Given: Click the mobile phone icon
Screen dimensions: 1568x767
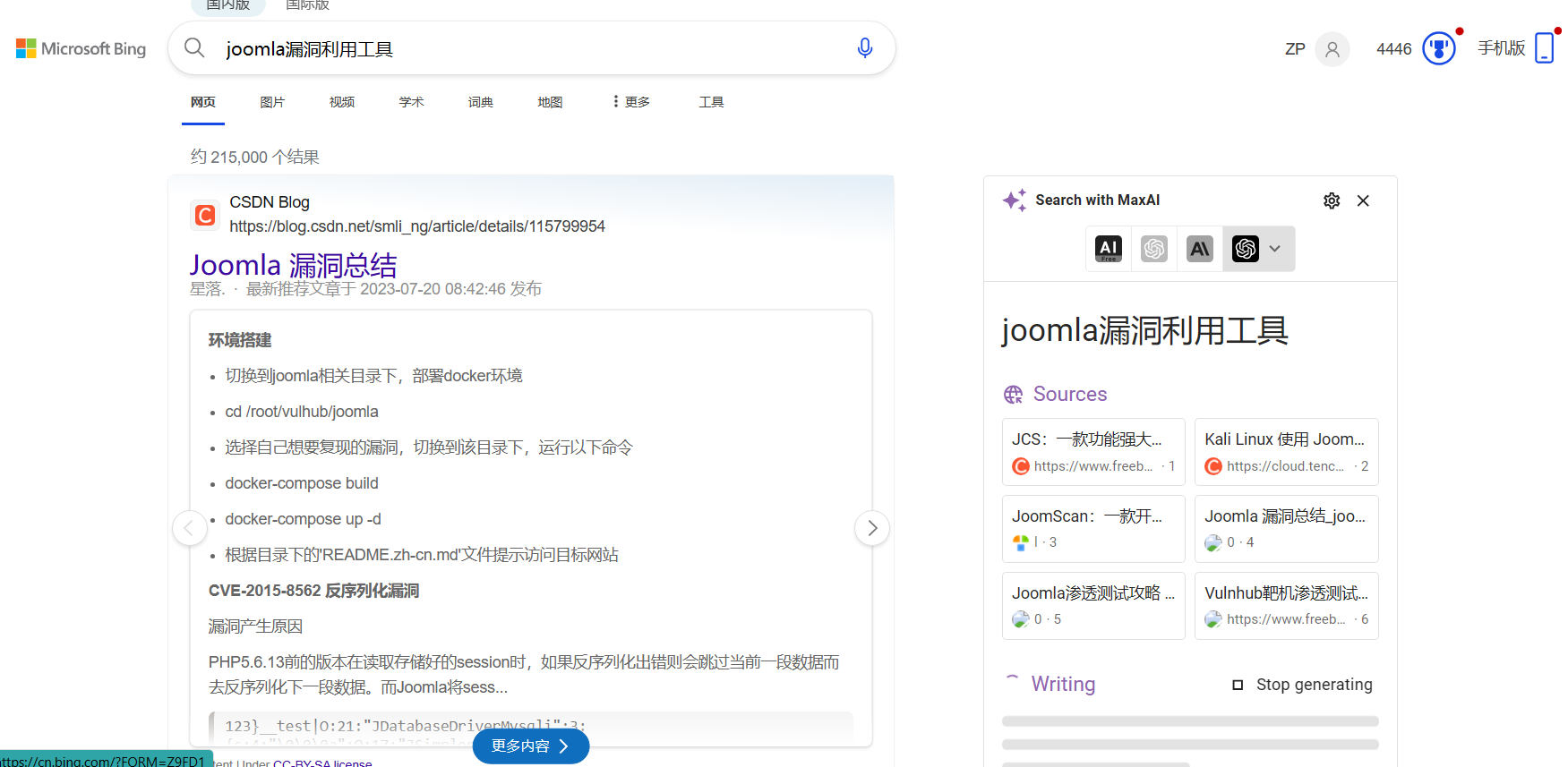Looking at the screenshot, I should point(1545,48).
